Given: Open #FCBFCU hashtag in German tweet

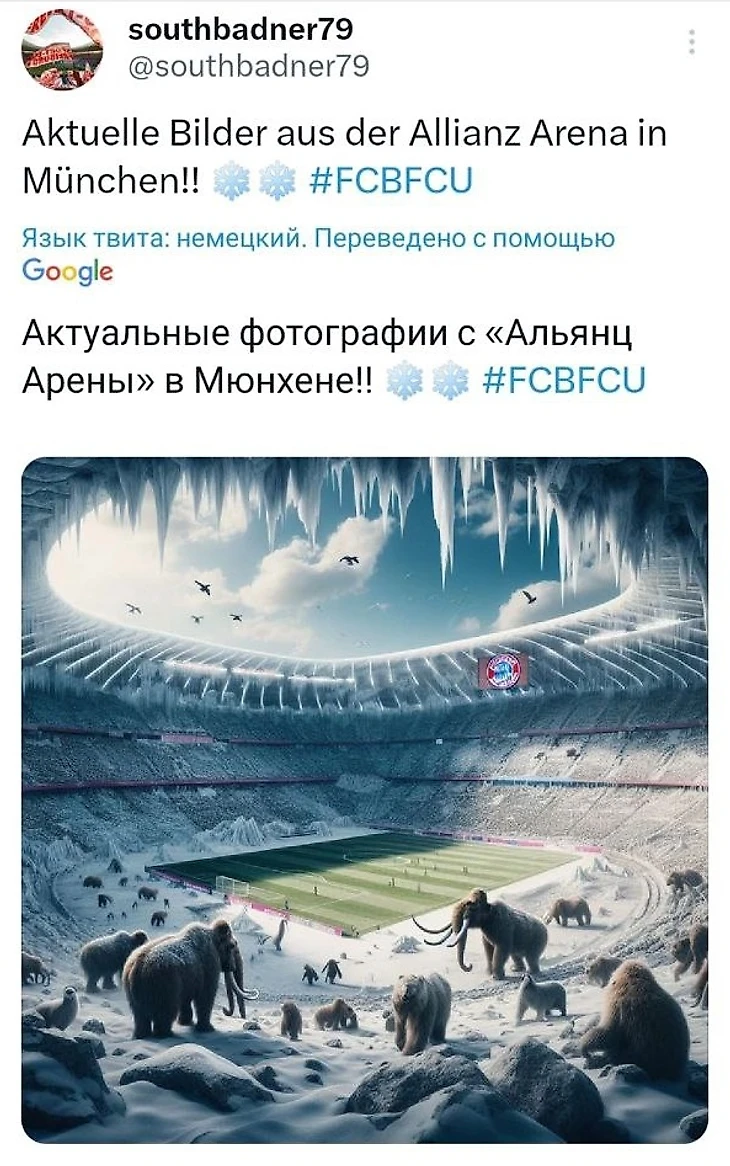Looking at the screenshot, I should coord(390,181).
